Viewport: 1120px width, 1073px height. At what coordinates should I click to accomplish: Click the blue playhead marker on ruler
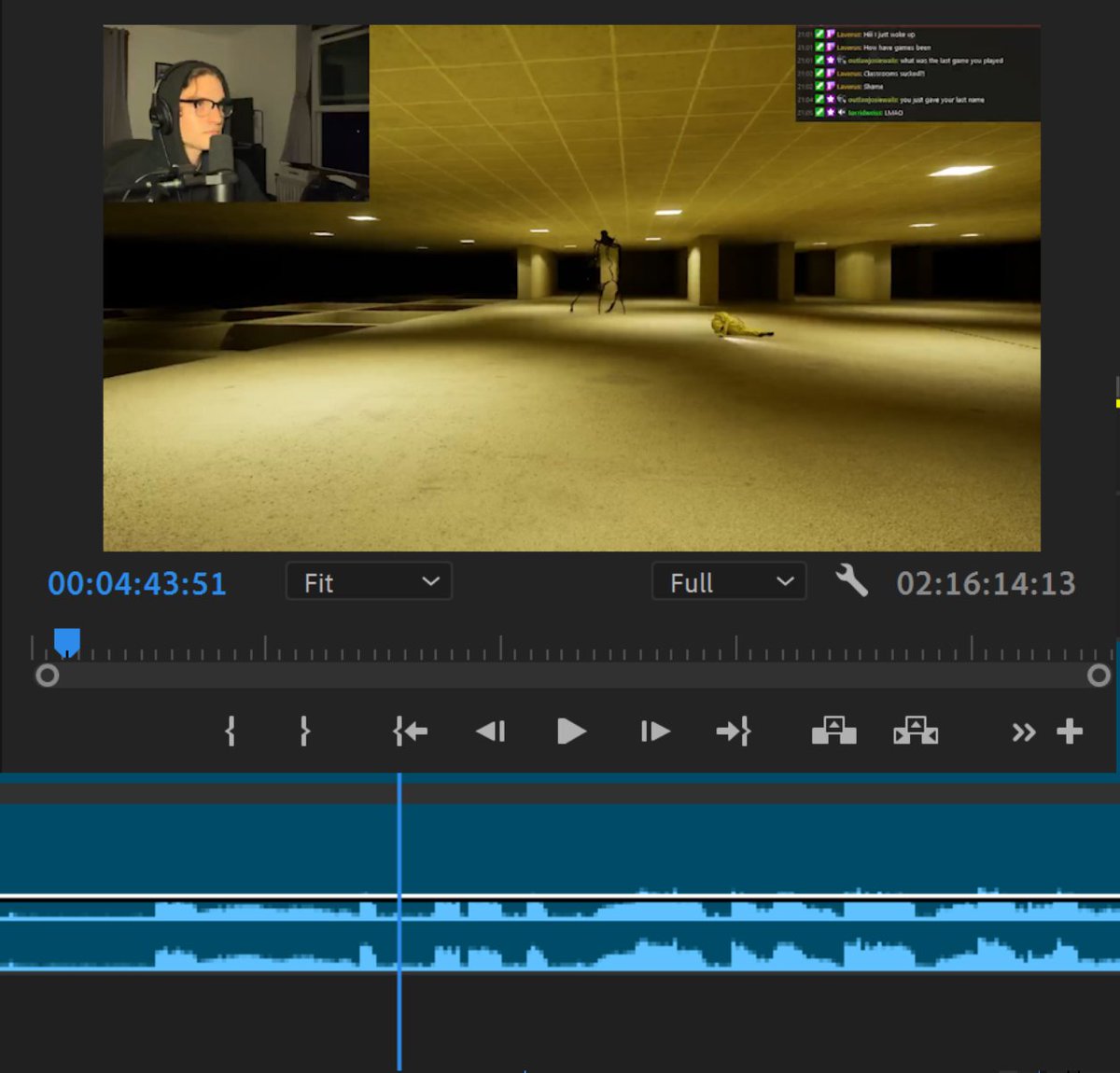[67, 643]
